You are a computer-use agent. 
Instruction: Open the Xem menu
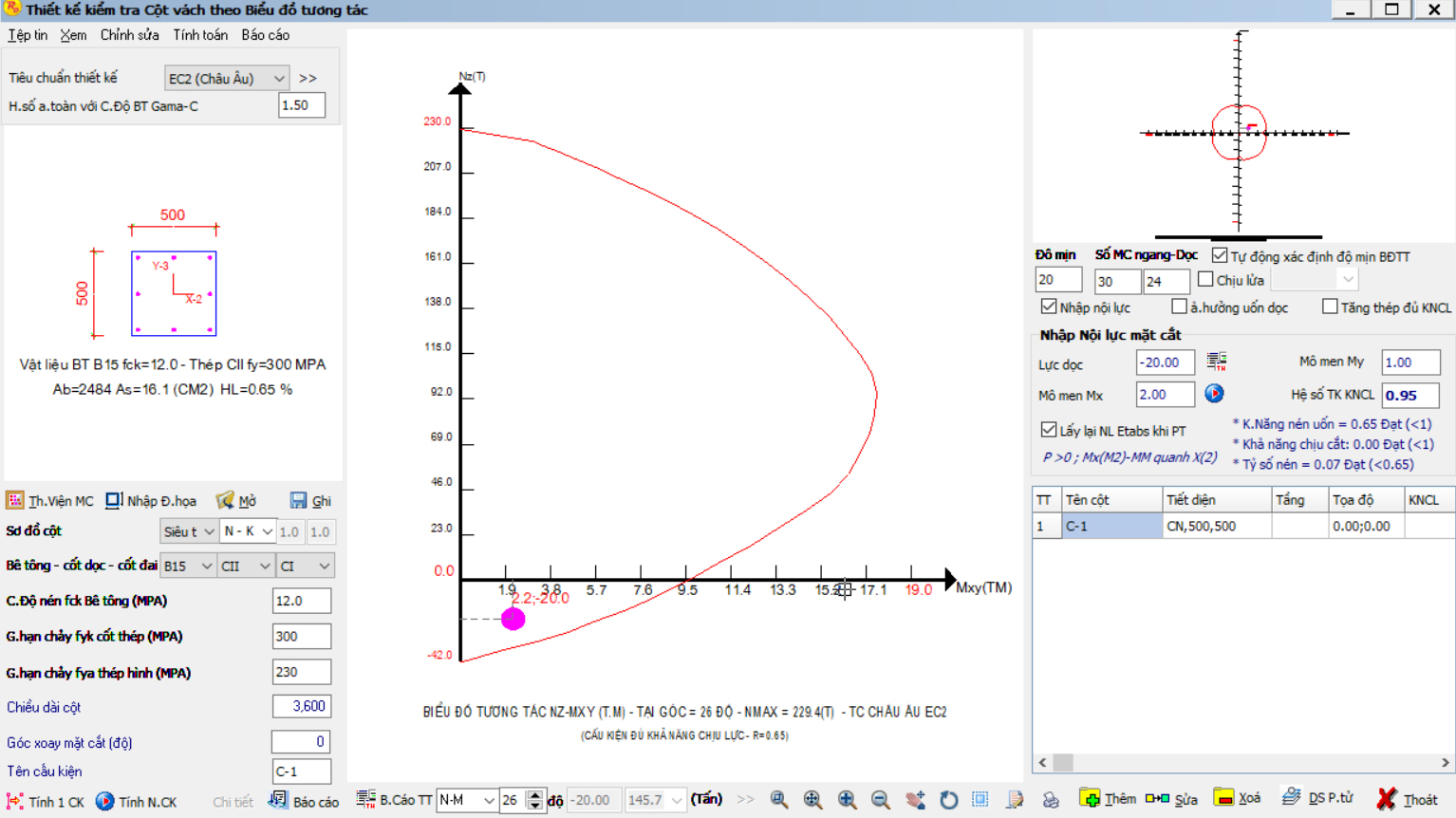coord(73,35)
